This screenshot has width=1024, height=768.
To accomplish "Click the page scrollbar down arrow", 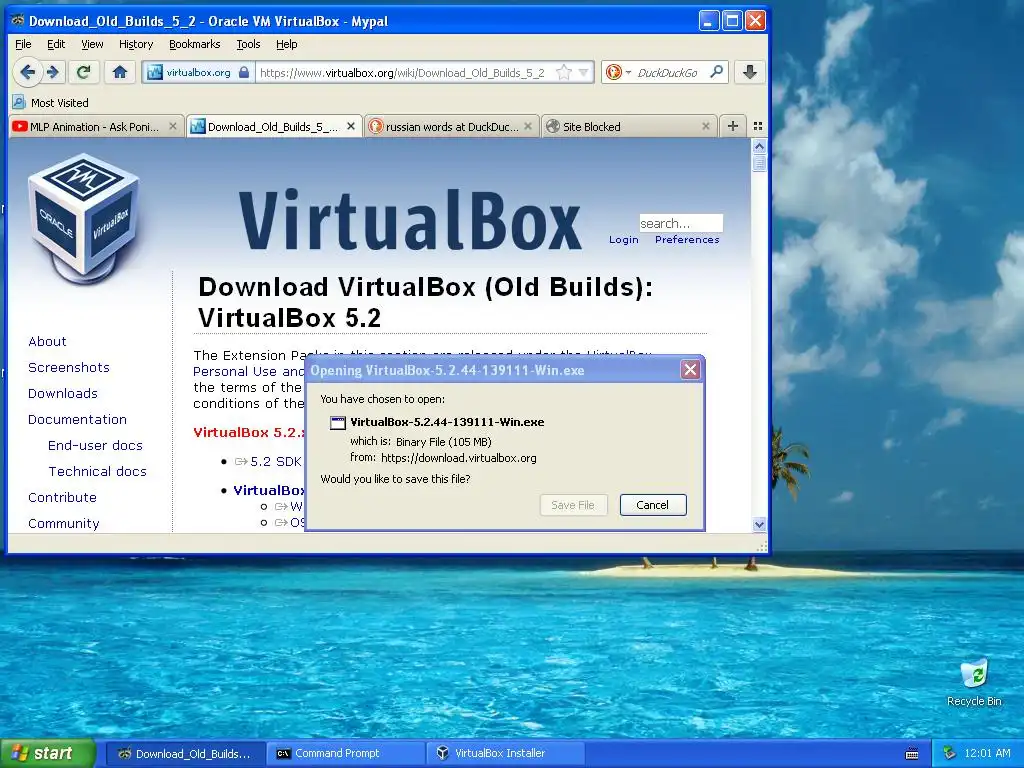I will tap(759, 524).
